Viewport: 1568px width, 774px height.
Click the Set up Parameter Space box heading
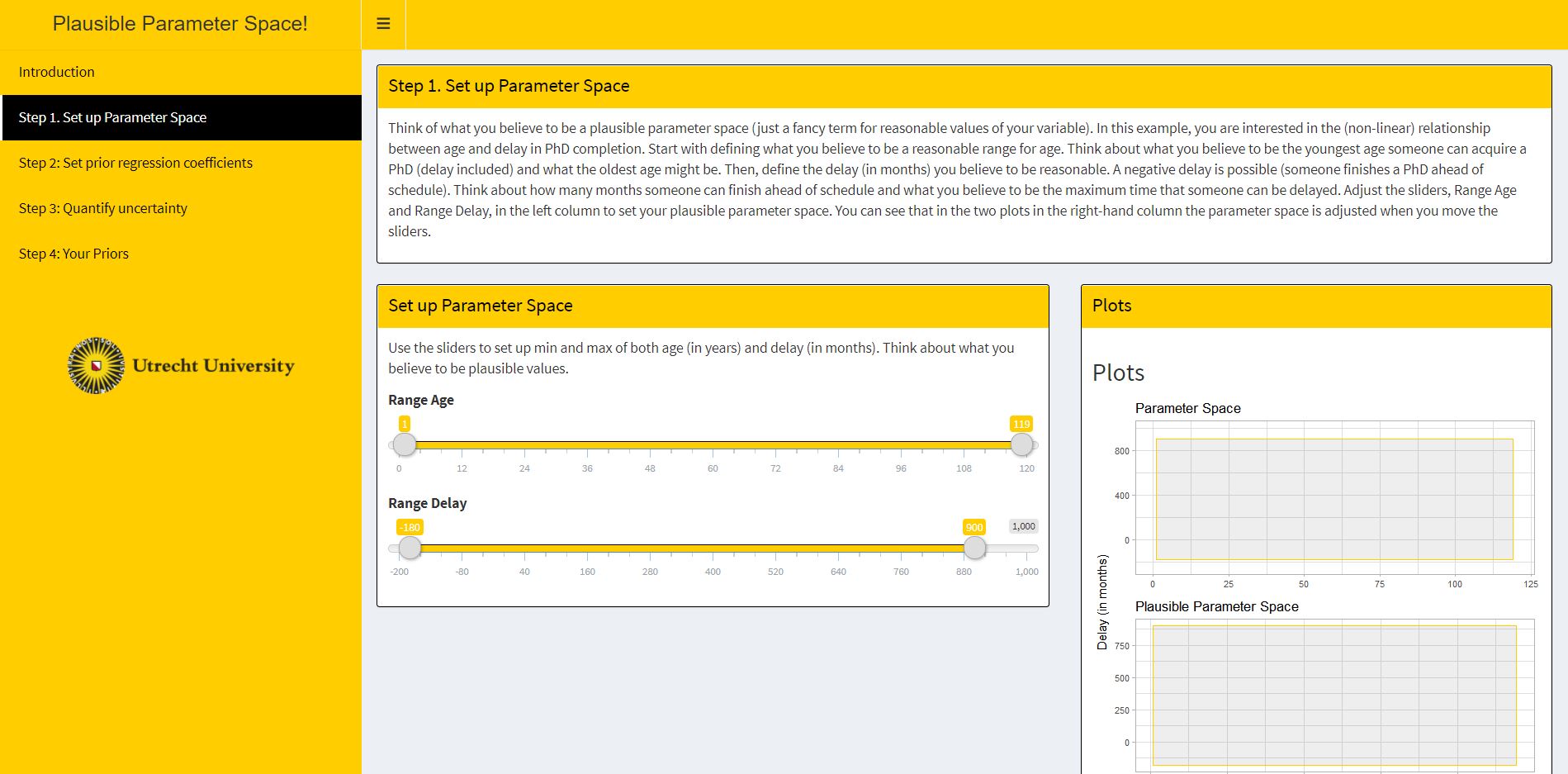click(x=481, y=306)
